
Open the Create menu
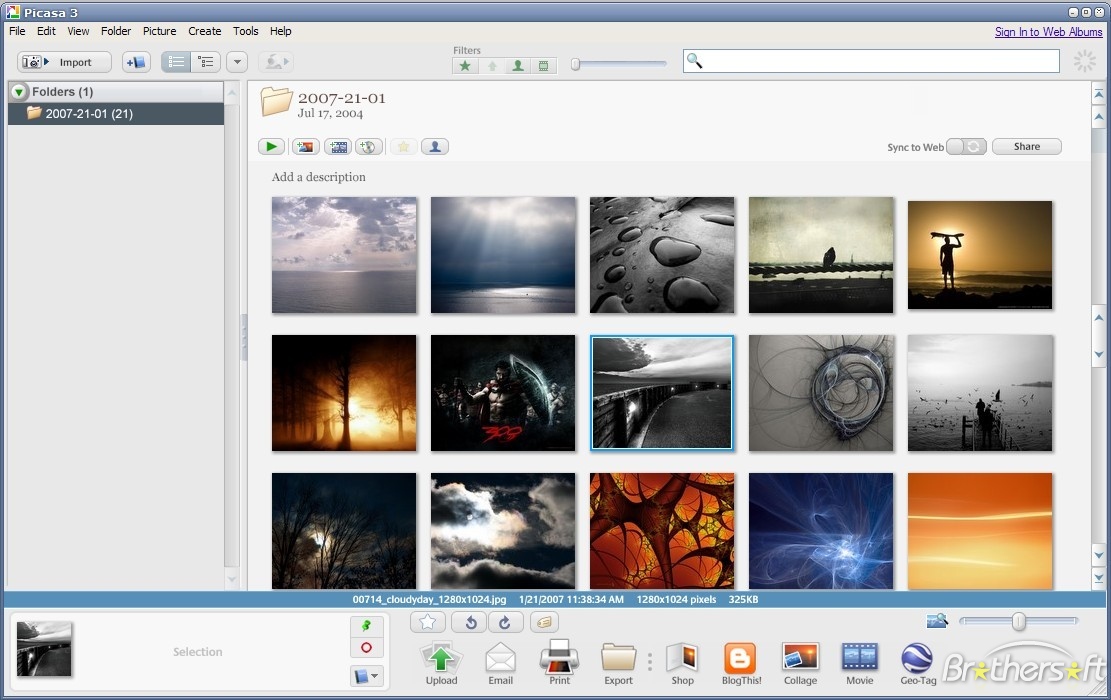pos(205,31)
